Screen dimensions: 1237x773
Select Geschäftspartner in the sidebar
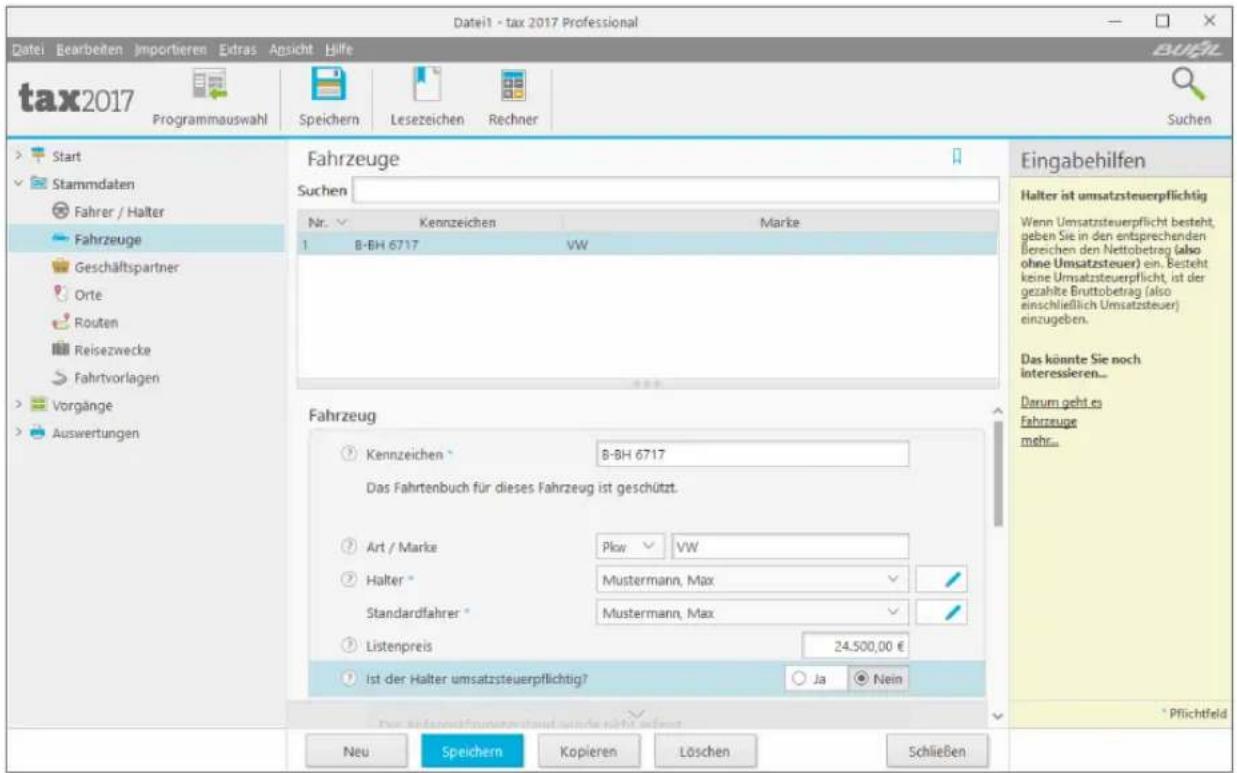click(x=128, y=267)
